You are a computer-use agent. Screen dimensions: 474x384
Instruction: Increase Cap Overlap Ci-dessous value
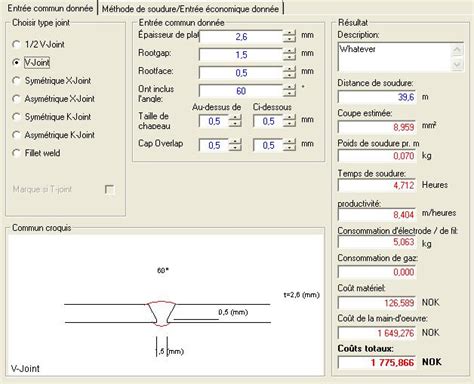click(x=289, y=142)
